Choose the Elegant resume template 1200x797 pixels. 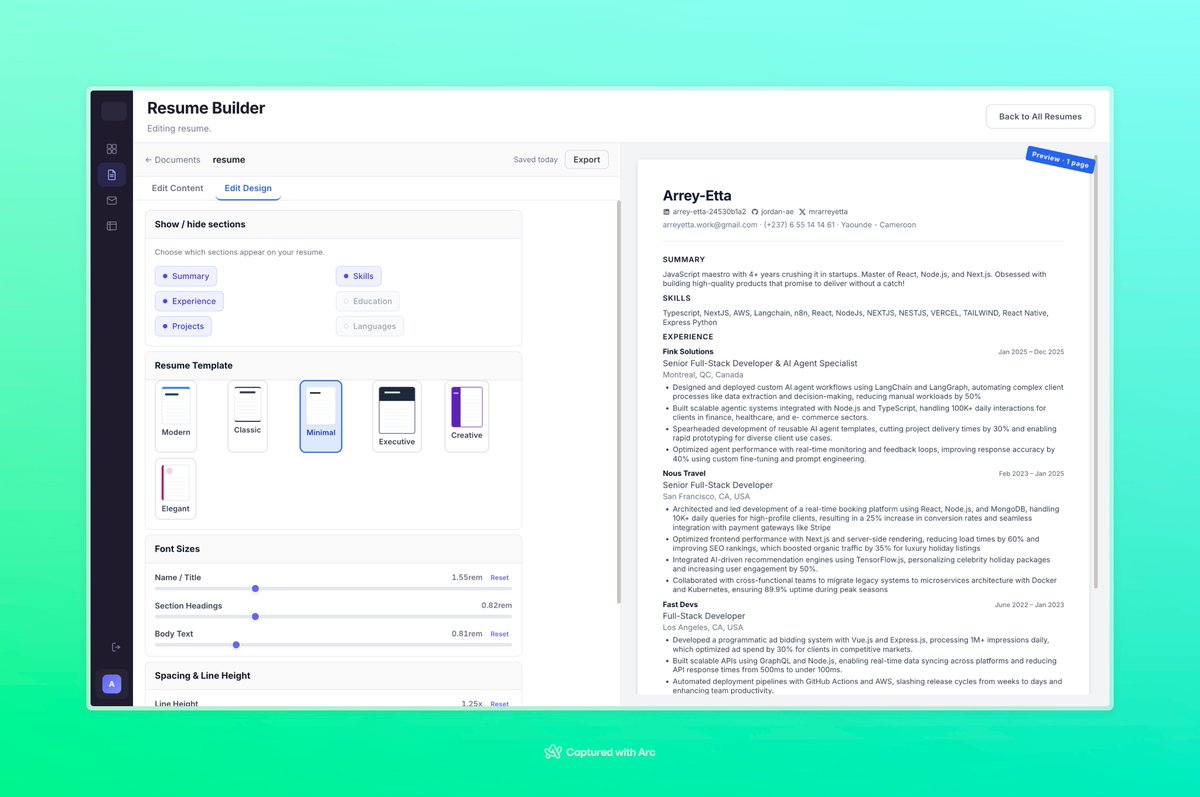click(176, 489)
